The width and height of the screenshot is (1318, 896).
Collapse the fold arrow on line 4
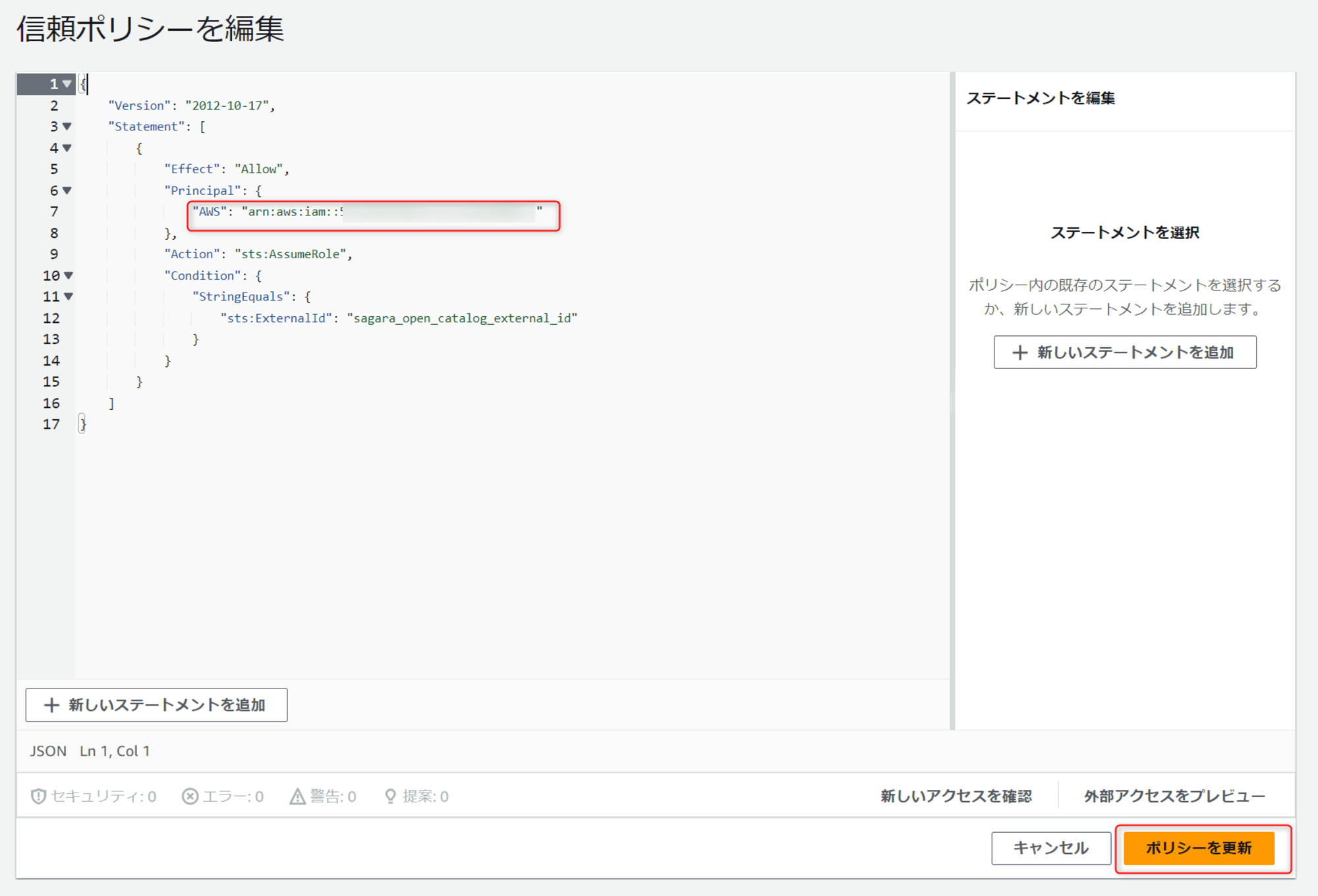click(x=67, y=148)
